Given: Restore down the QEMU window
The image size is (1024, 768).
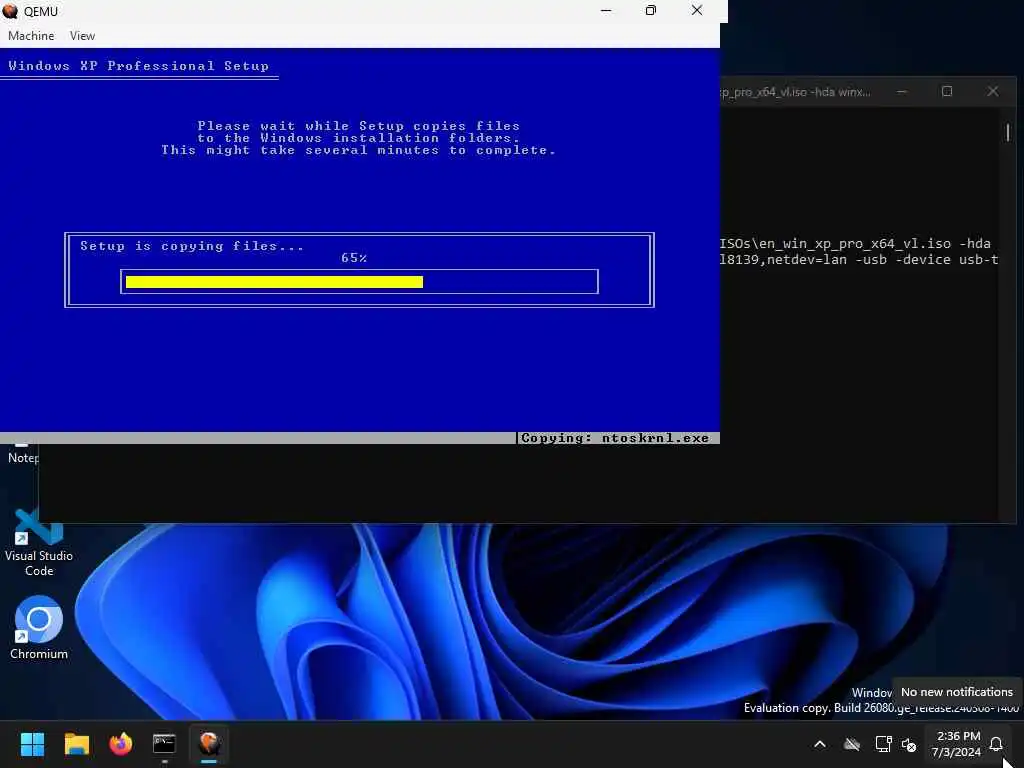Looking at the screenshot, I should 650,10.
